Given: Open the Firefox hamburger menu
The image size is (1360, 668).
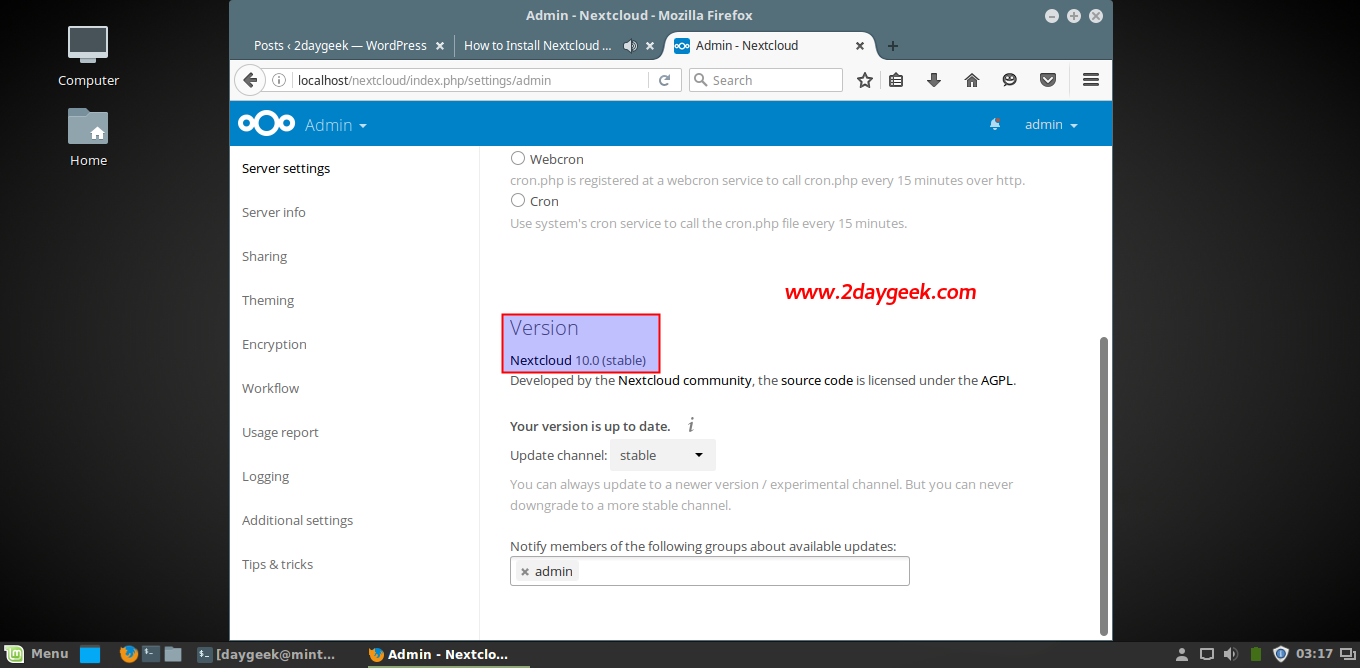Looking at the screenshot, I should [1091, 80].
